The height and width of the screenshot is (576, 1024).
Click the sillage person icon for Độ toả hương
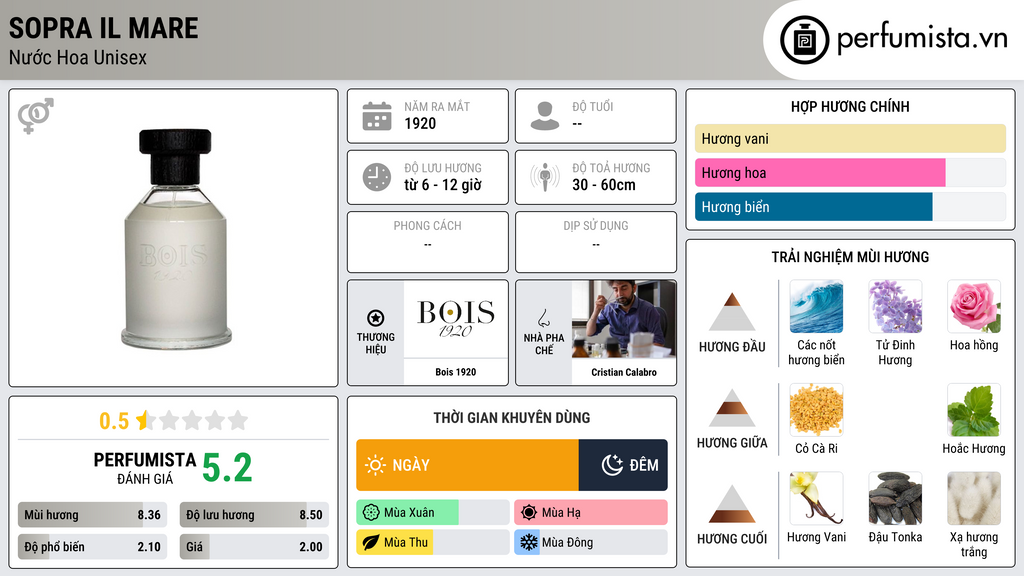545,177
